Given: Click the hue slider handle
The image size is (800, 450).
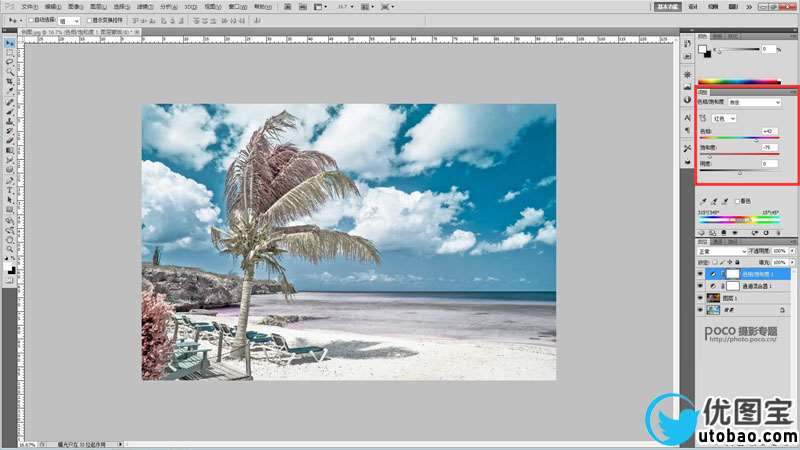Looking at the screenshot, I should tap(756, 140).
